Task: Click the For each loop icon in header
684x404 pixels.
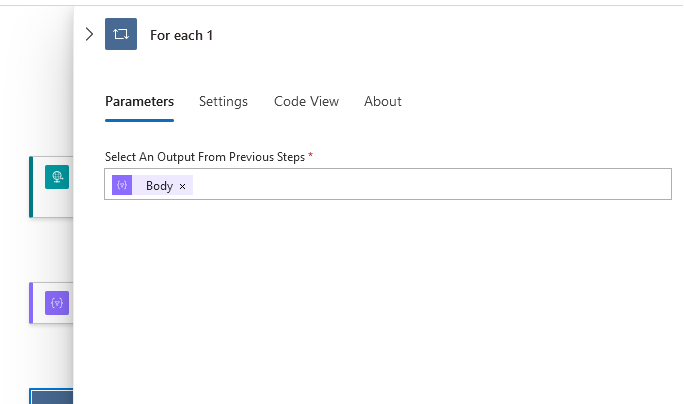Action: [121, 34]
